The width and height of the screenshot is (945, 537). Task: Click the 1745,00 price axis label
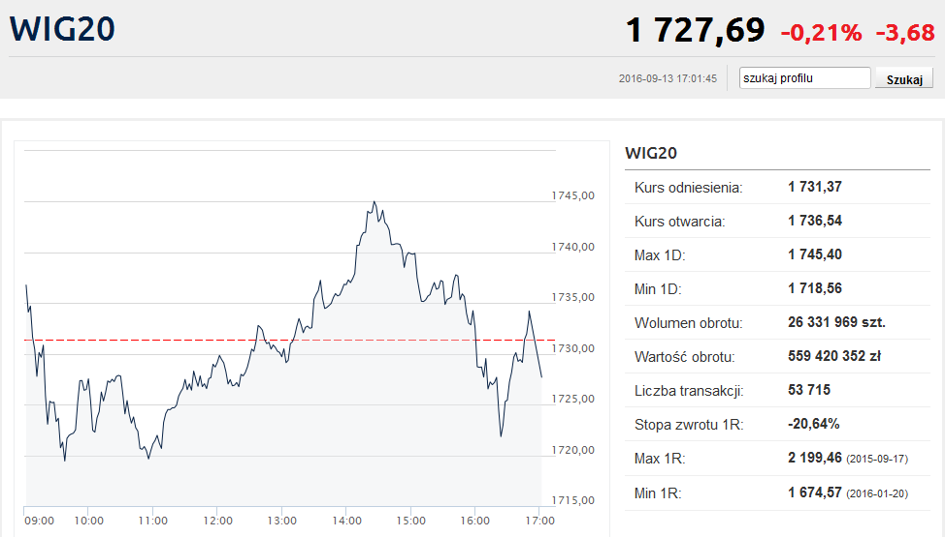tap(573, 196)
